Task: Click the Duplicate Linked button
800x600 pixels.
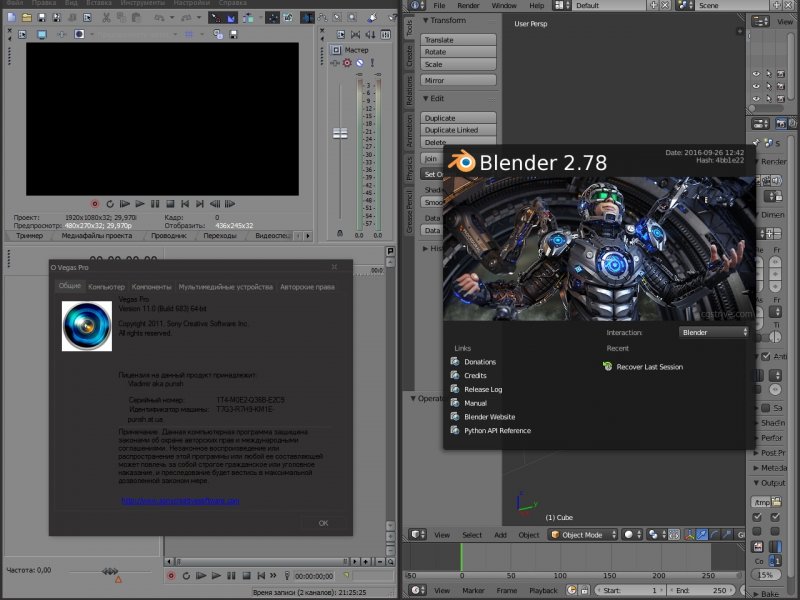Action: [458, 130]
